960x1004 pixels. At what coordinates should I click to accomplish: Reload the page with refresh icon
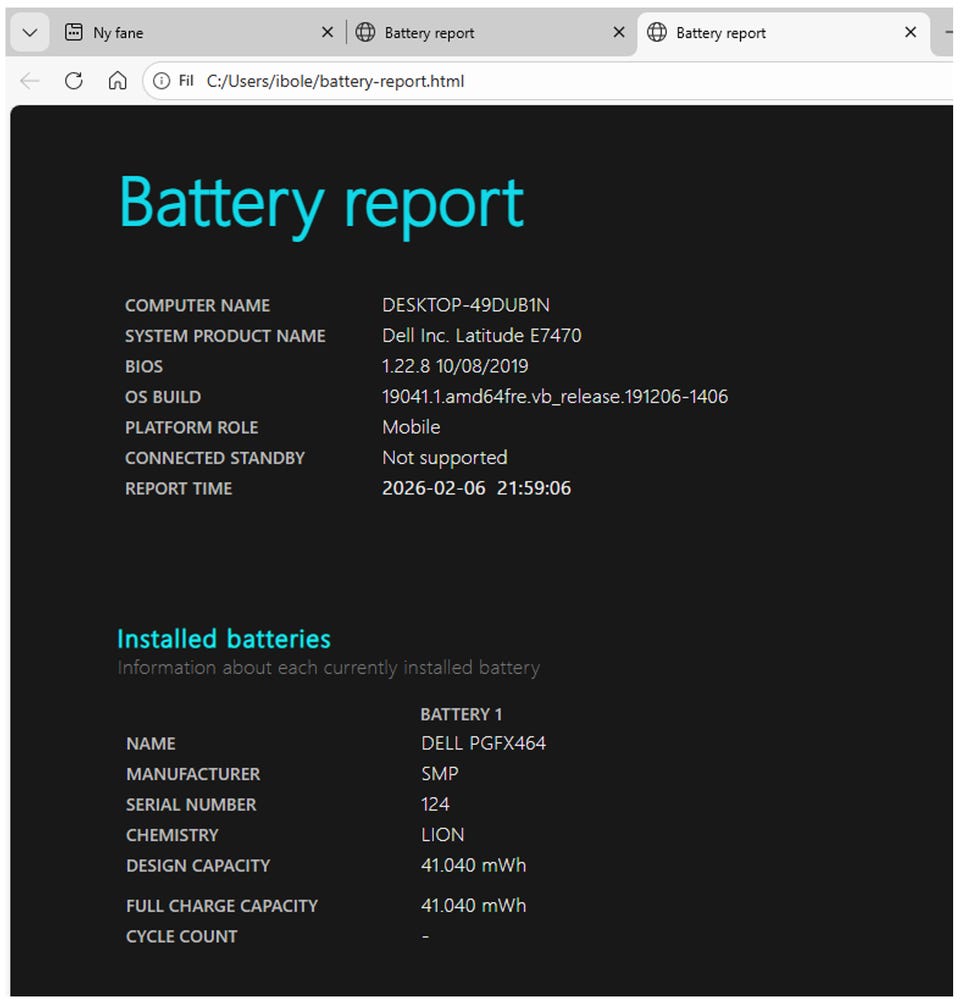(x=74, y=81)
